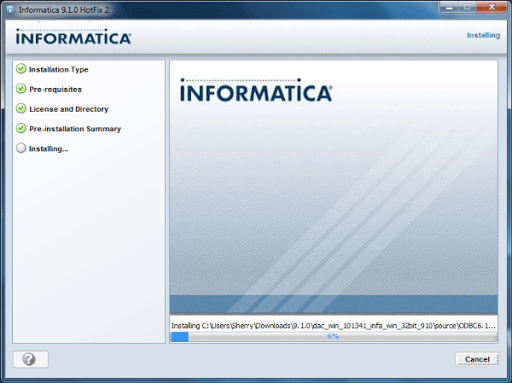Cancel the installation

click(477, 359)
